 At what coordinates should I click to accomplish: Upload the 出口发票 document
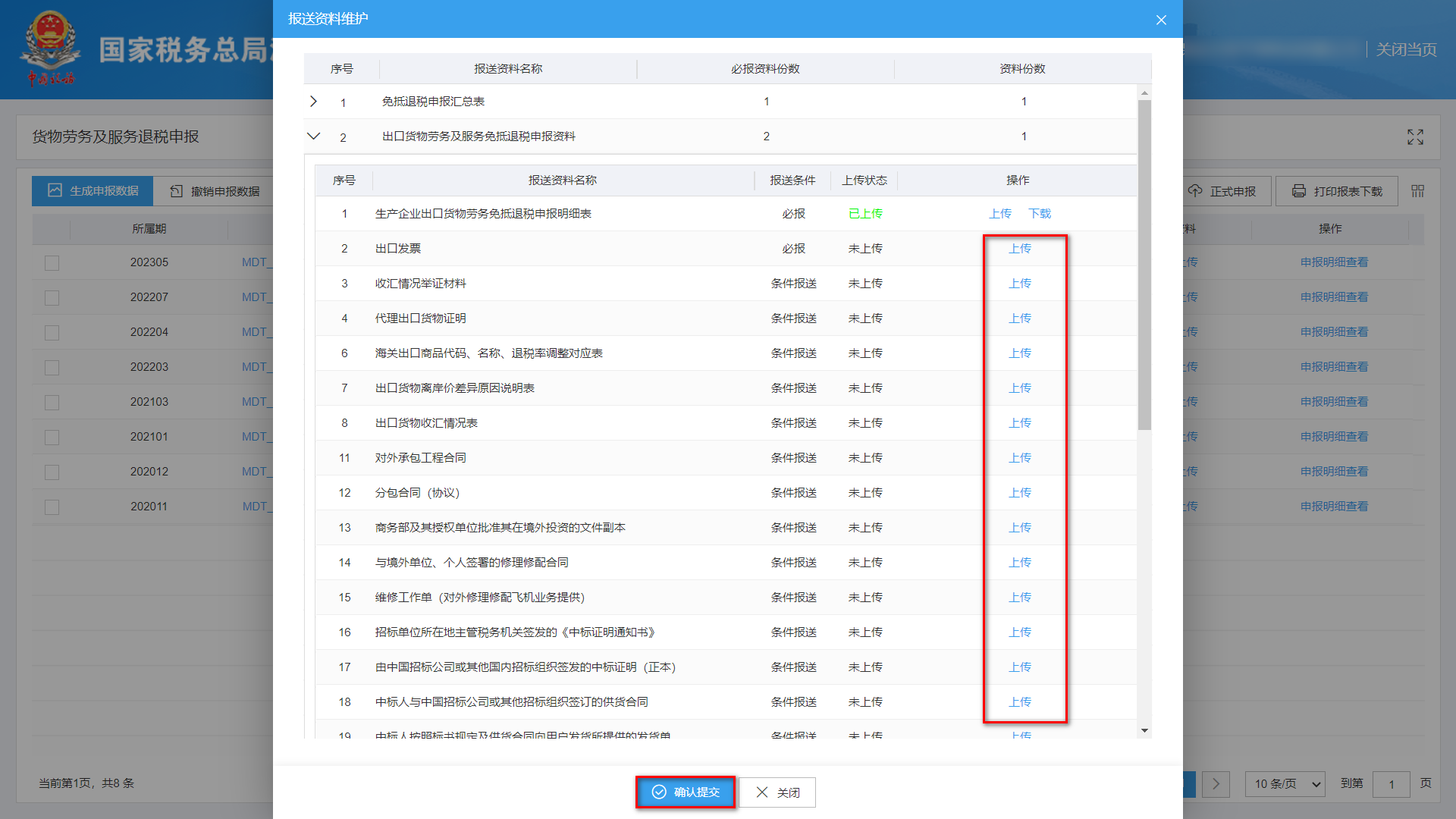click(x=1020, y=248)
